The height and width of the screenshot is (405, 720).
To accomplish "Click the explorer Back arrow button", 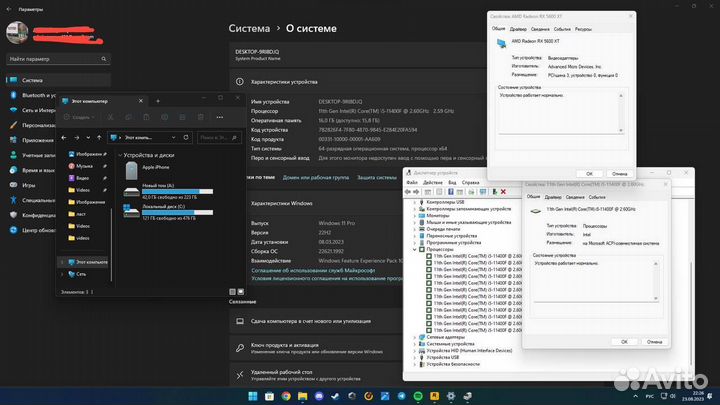I will tap(64, 136).
